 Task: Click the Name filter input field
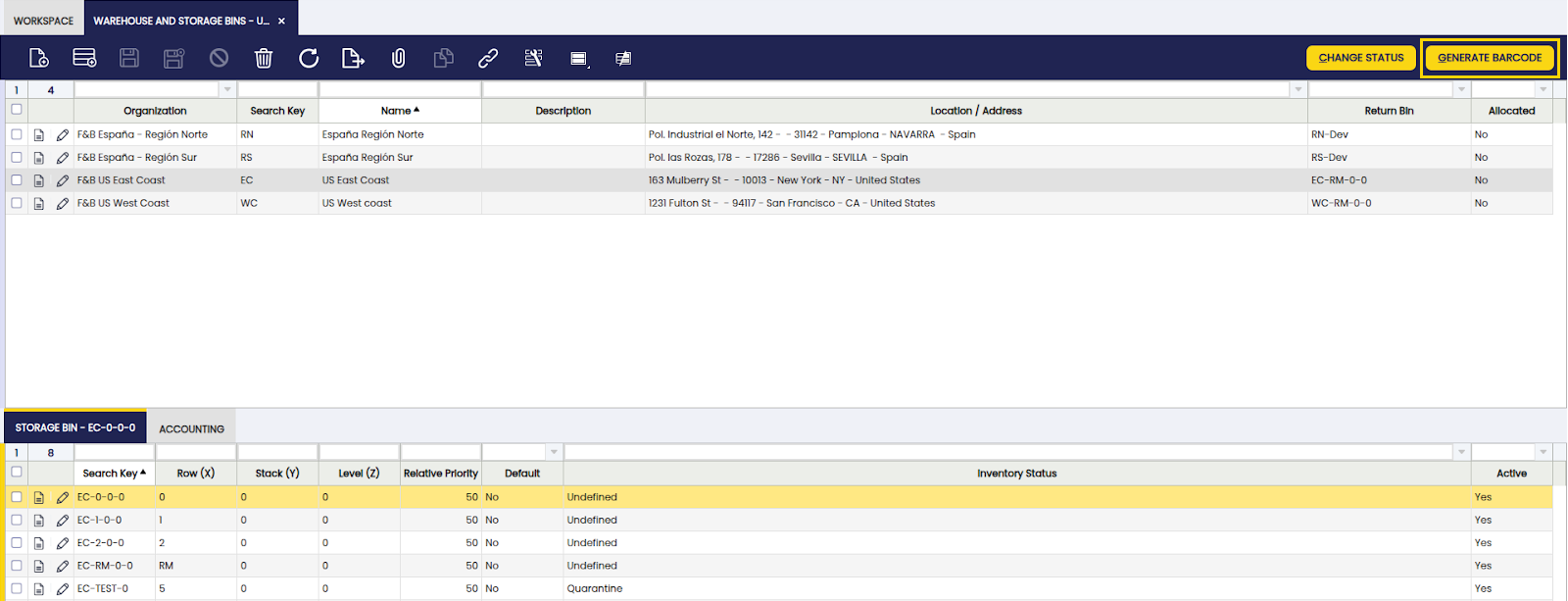pos(399,89)
